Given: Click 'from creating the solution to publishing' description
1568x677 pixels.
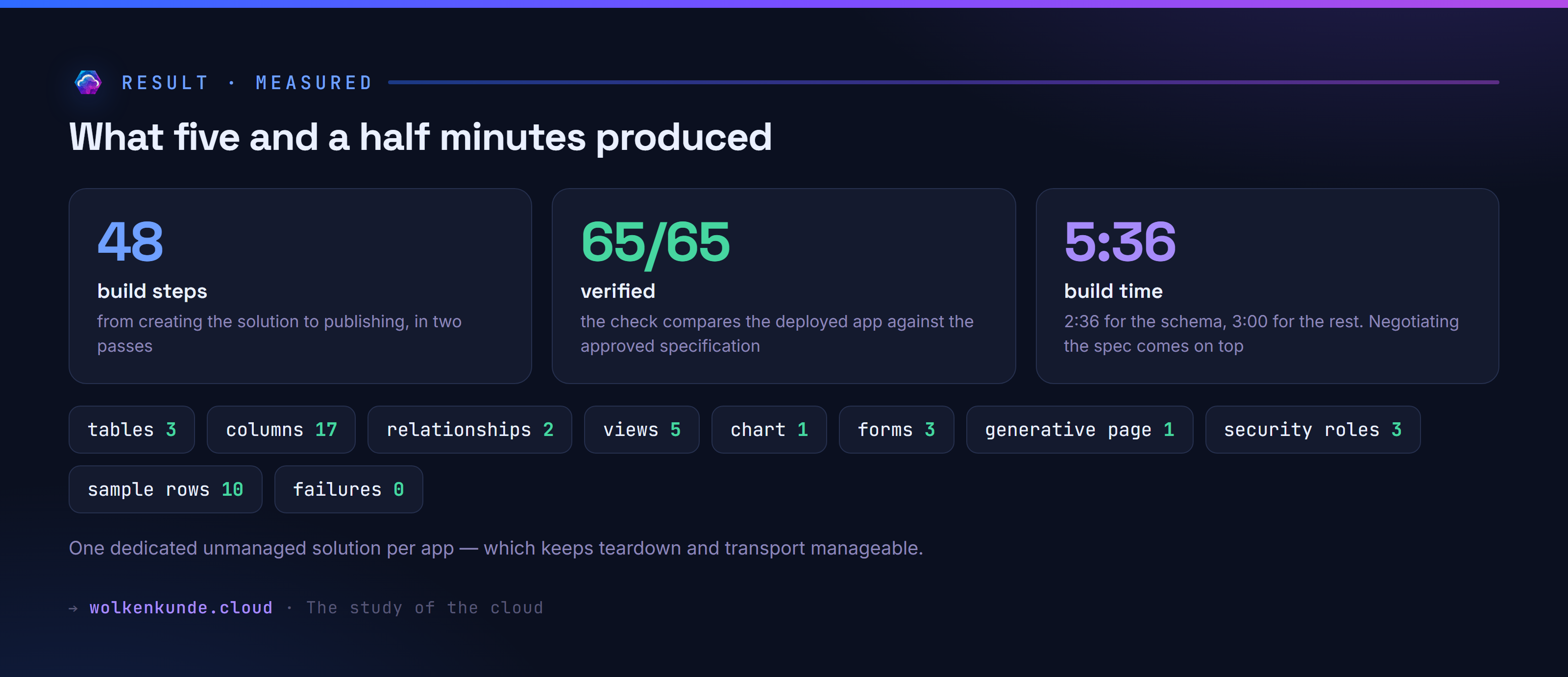Looking at the screenshot, I should click(x=279, y=333).
